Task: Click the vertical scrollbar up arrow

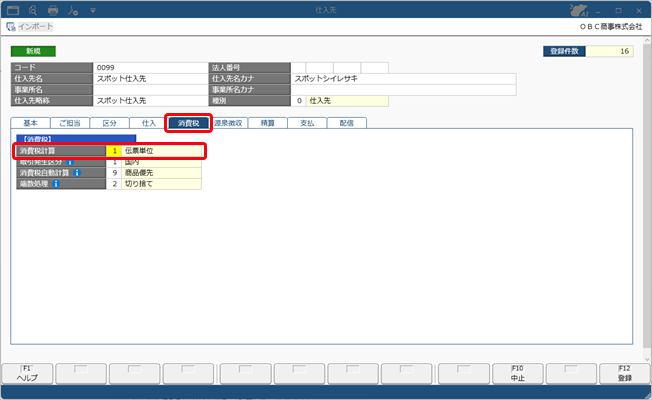Action: coord(647,41)
